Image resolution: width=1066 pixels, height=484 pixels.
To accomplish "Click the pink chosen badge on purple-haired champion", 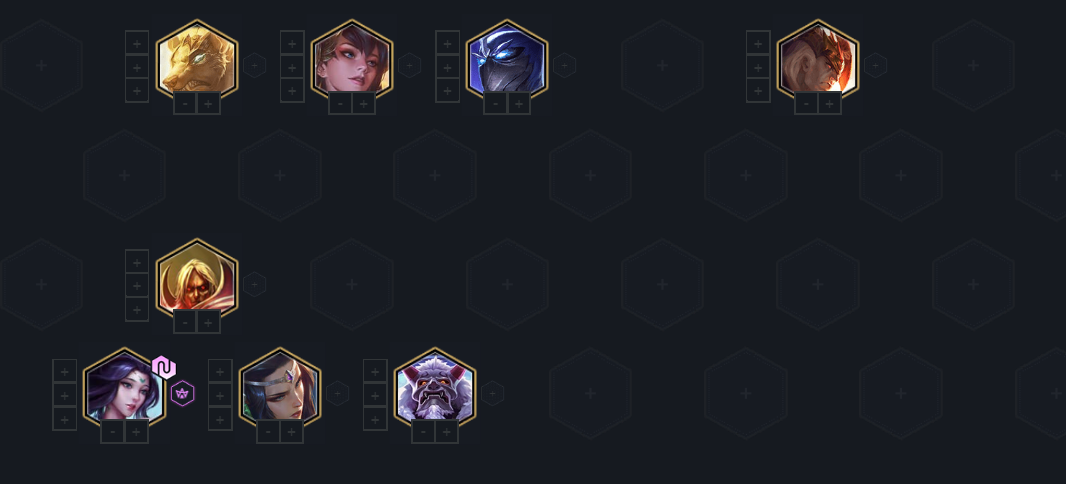I will [x=164, y=368].
